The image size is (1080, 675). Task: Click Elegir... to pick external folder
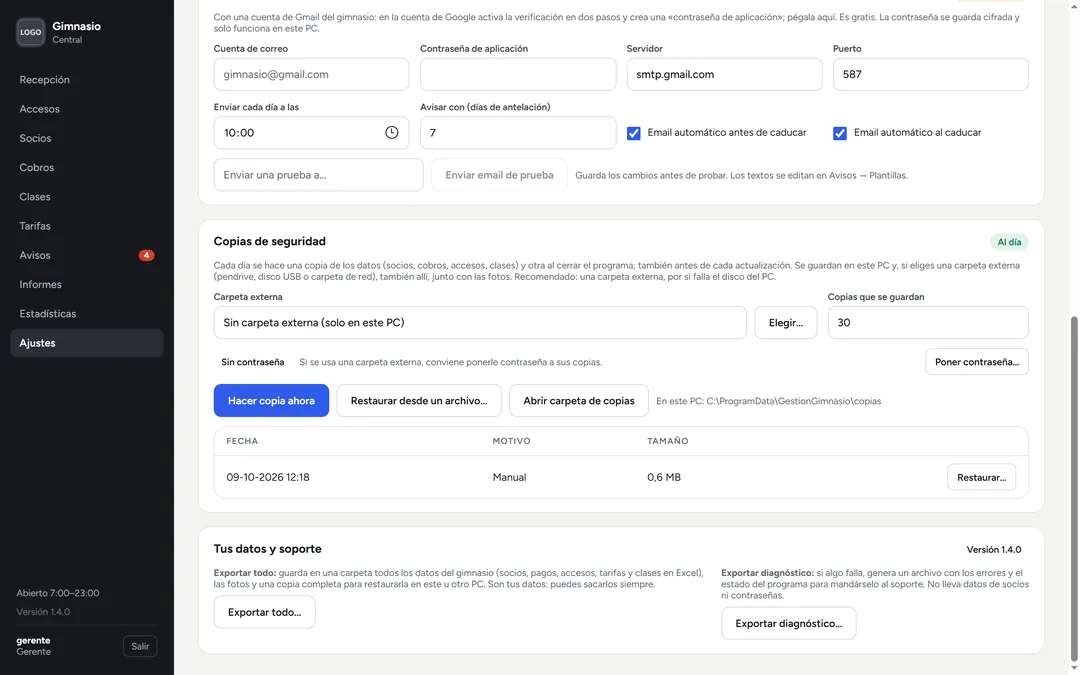pos(786,322)
